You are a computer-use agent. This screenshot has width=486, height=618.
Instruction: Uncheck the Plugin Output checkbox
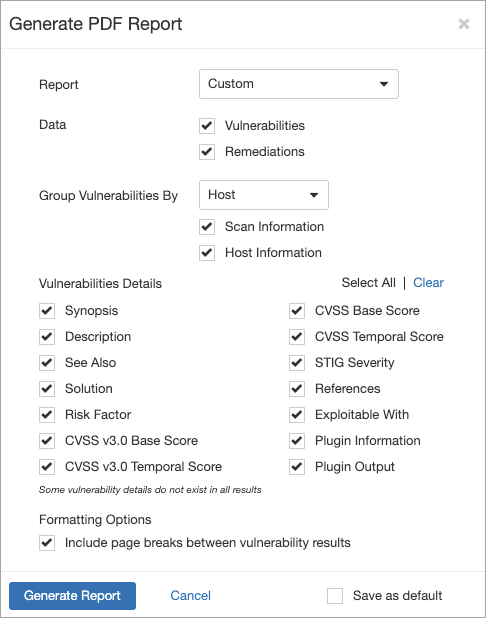[x=297, y=467]
